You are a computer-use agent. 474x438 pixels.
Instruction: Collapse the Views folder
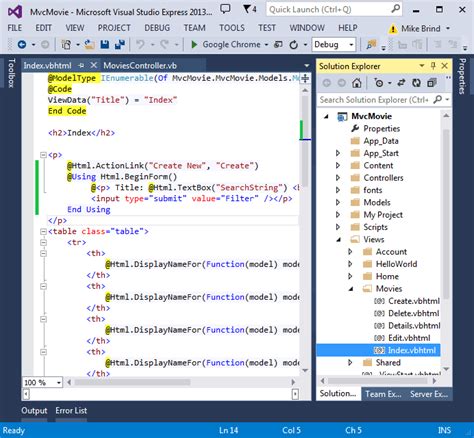[x=338, y=240]
